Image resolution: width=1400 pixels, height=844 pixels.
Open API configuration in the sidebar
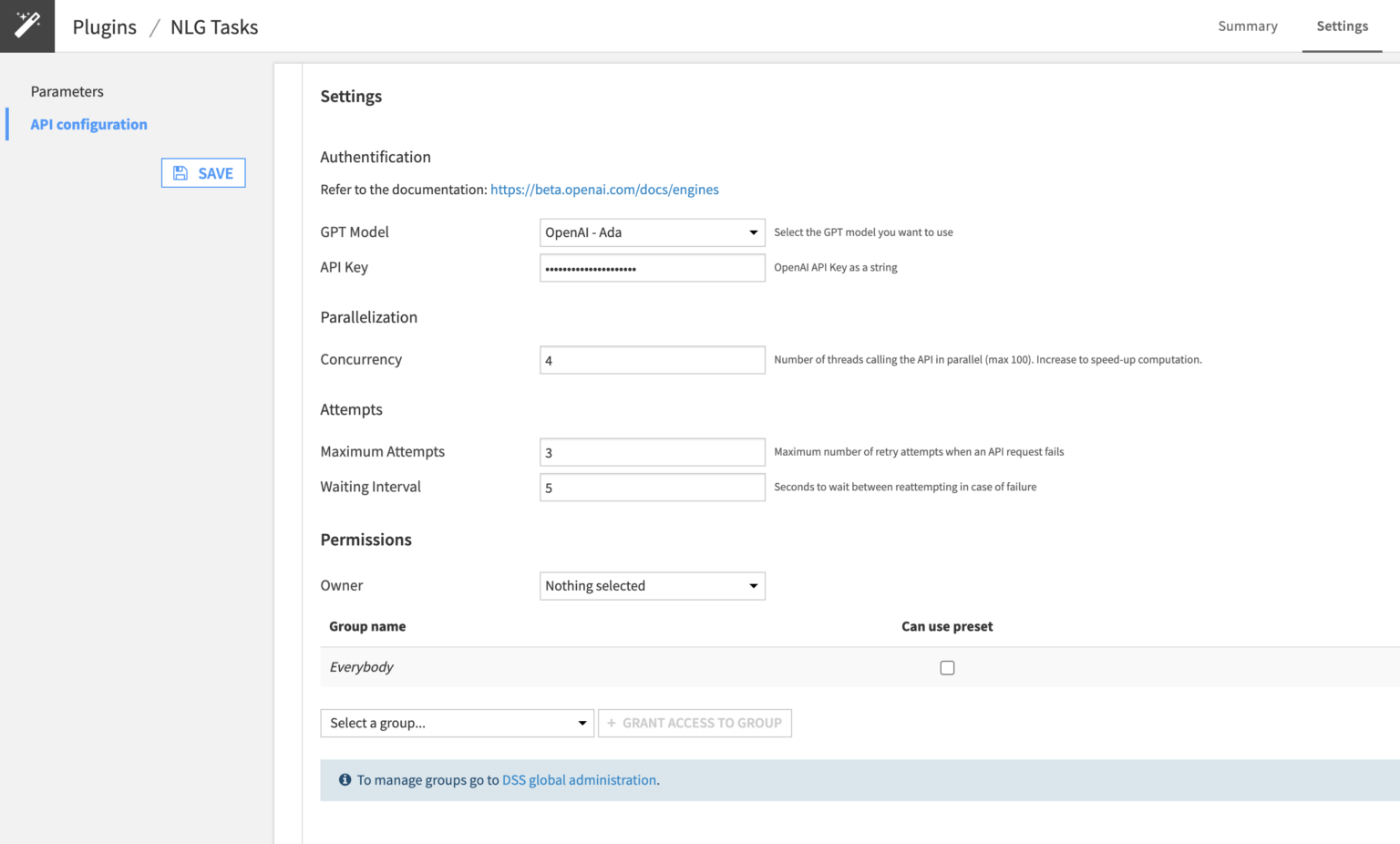pos(88,124)
